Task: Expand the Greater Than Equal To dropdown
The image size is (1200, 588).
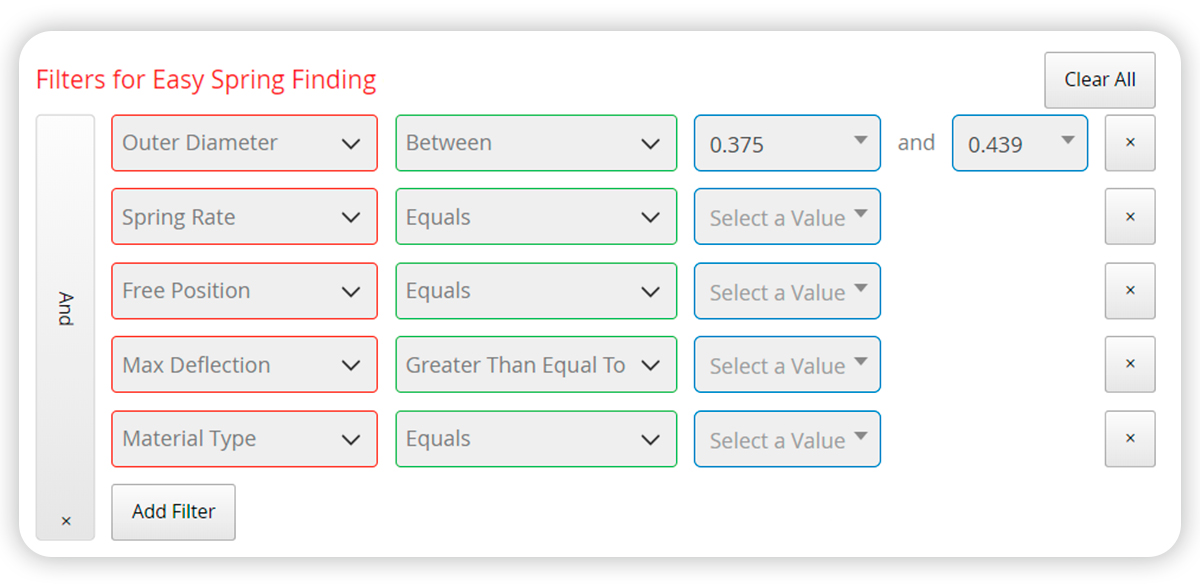Action: point(536,365)
